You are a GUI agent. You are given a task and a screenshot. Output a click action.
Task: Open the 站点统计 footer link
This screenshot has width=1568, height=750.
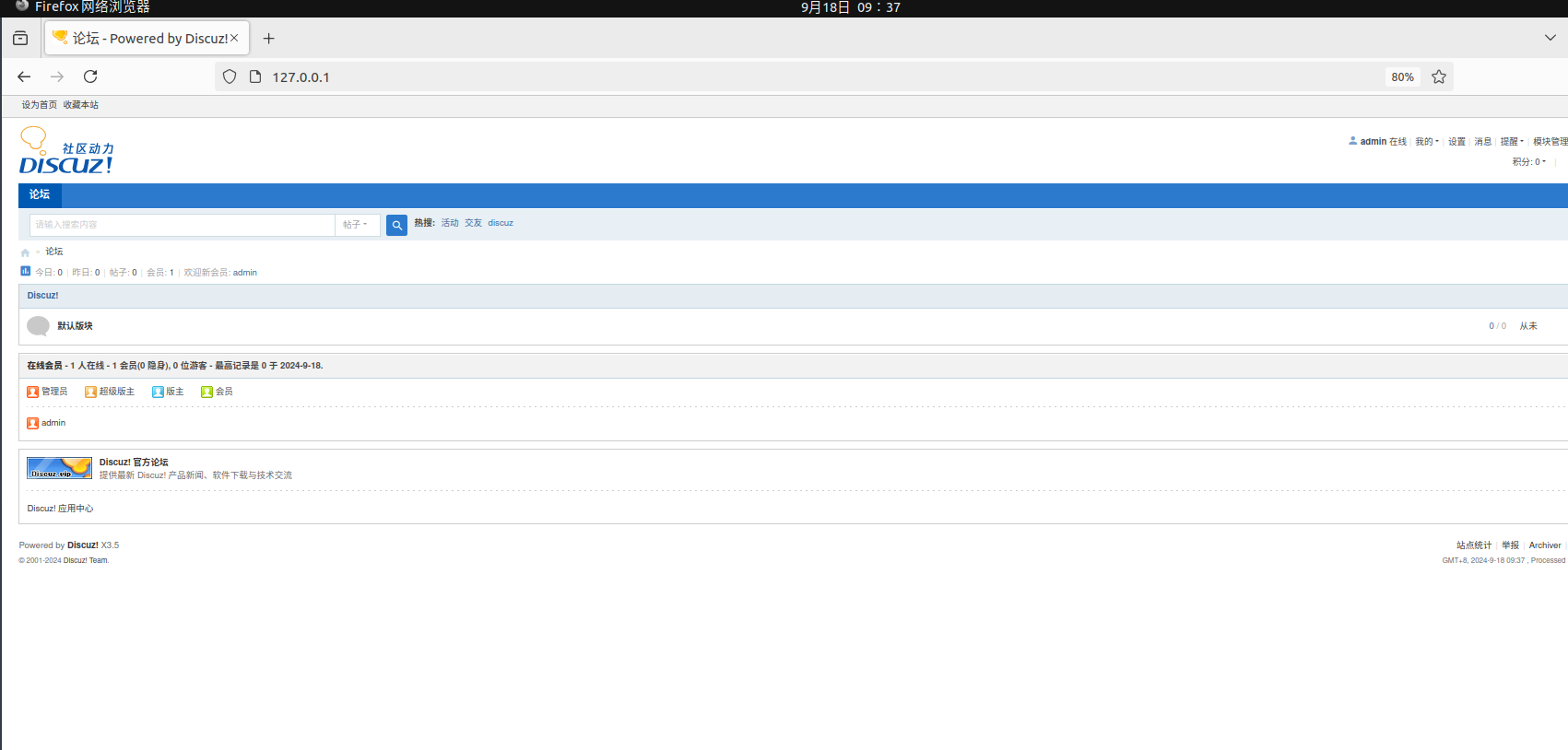(x=1474, y=545)
